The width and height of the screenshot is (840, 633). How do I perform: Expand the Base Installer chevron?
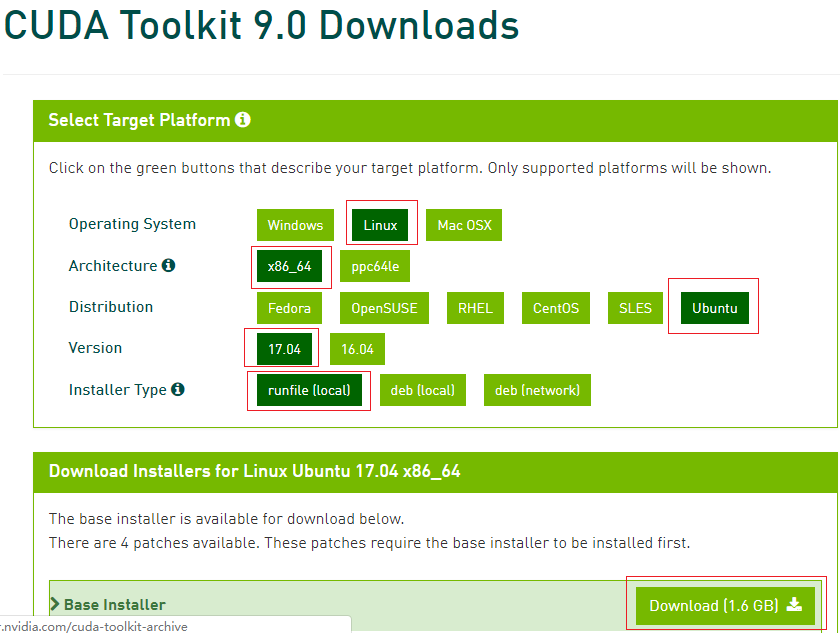tap(55, 604)
